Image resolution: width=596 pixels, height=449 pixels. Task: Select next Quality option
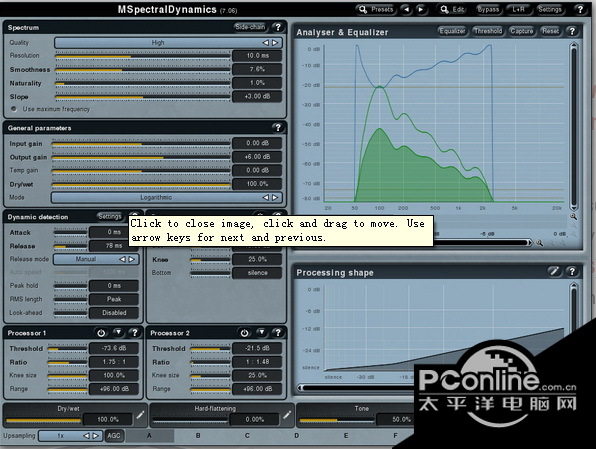coord(275,43)
